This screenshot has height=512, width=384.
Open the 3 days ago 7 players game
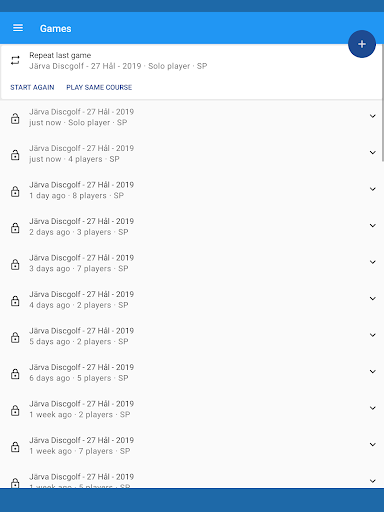pyautogui.click(x=191, y=263)
